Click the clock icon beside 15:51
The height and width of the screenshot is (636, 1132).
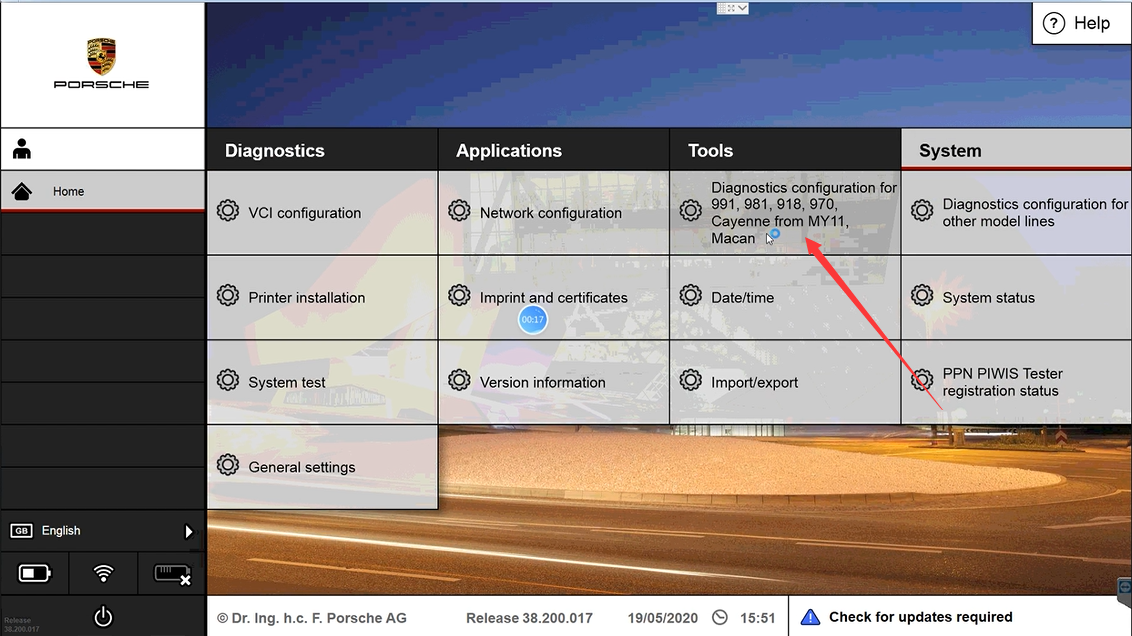click(720, 617)
